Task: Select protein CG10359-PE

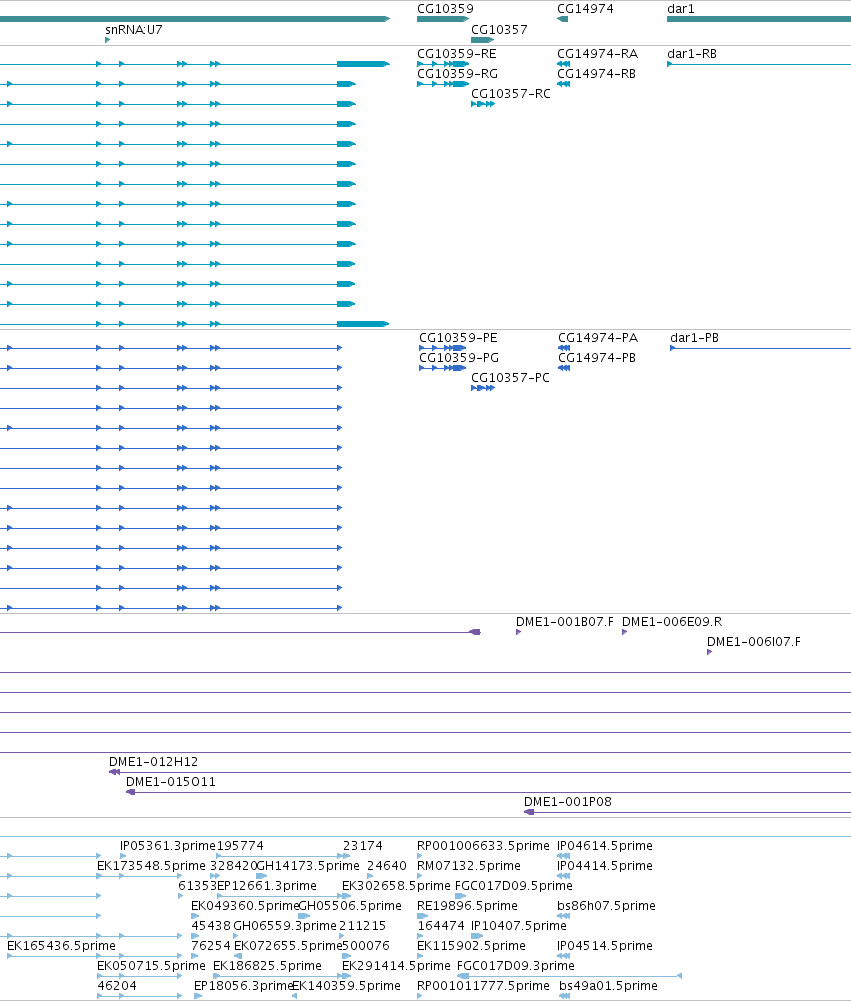Action: pyautogui.click(x=458, y=338)
